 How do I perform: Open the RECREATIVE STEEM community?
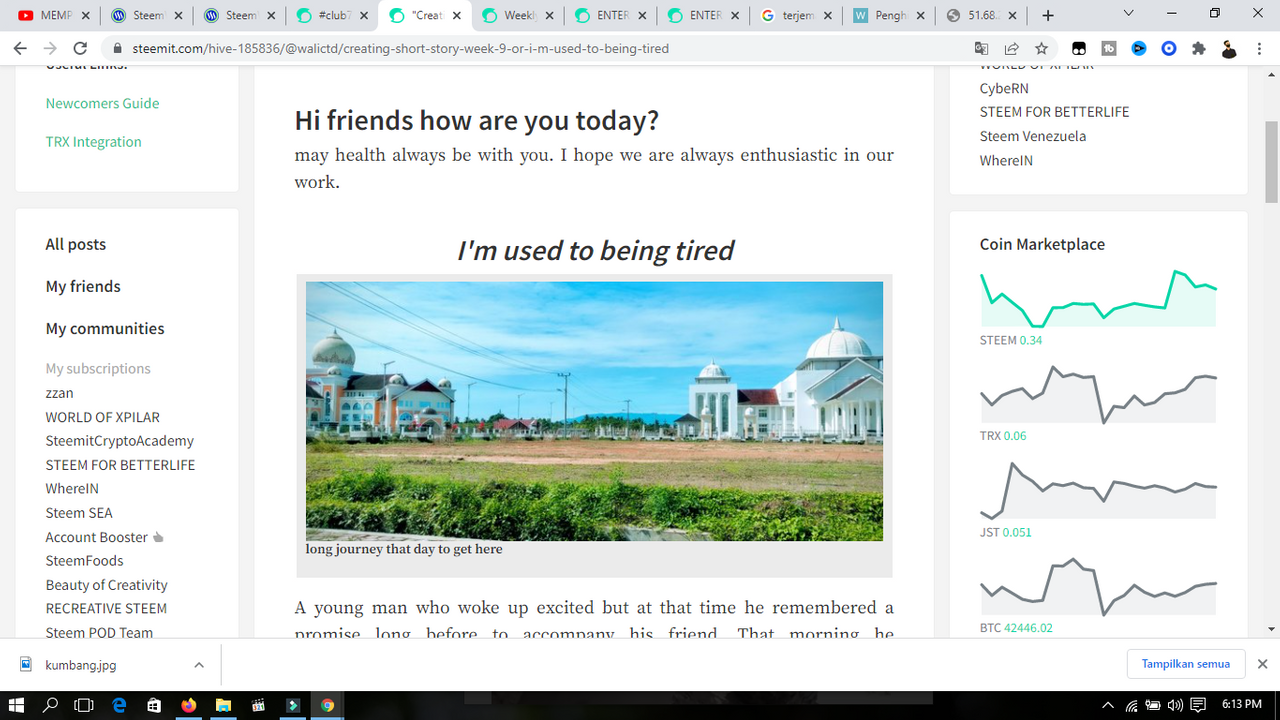106,608
